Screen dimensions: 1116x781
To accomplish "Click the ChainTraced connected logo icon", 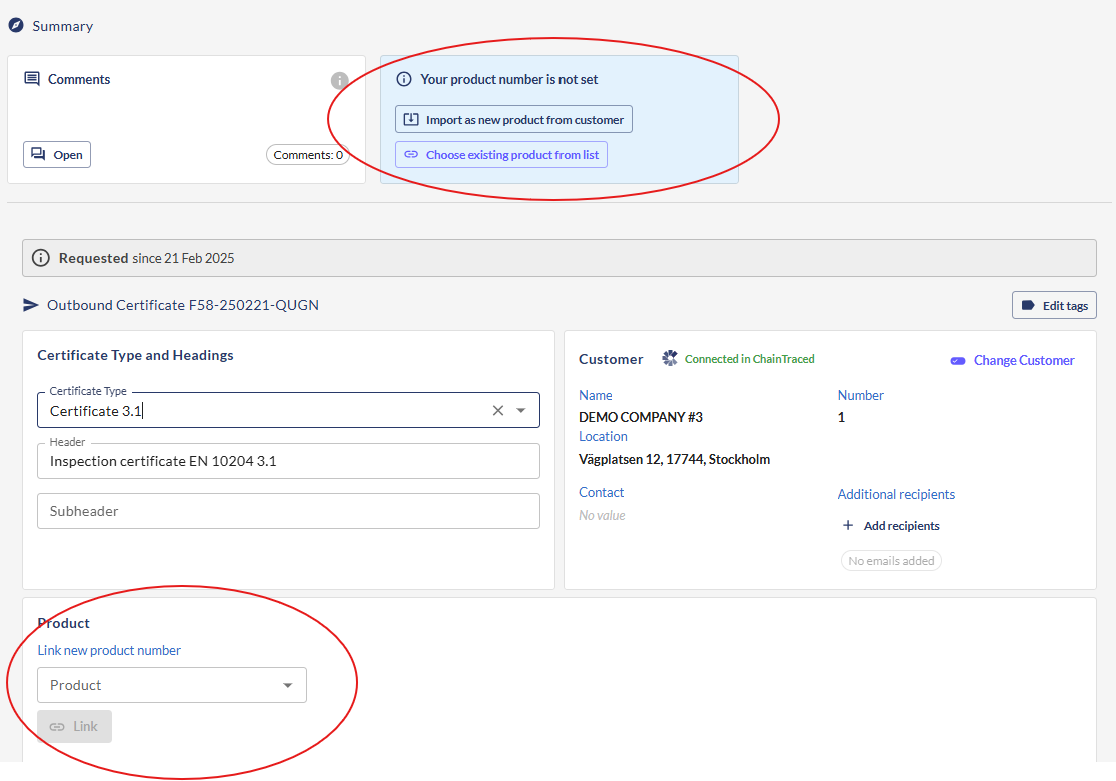I will [670, 358].
